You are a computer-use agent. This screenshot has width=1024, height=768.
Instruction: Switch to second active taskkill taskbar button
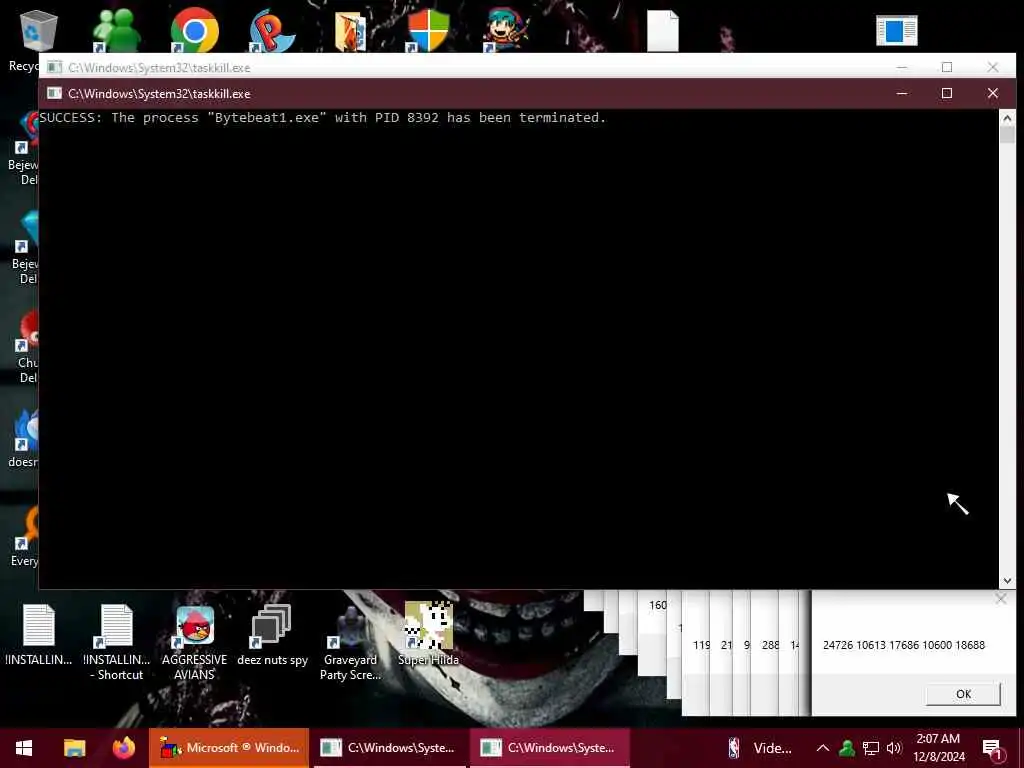[x=549, y=748]
